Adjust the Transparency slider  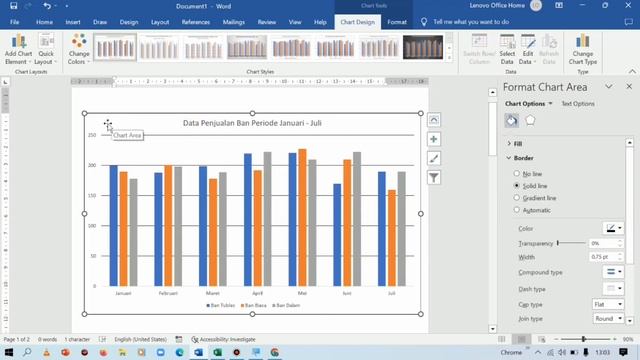(x=571, y=243)
